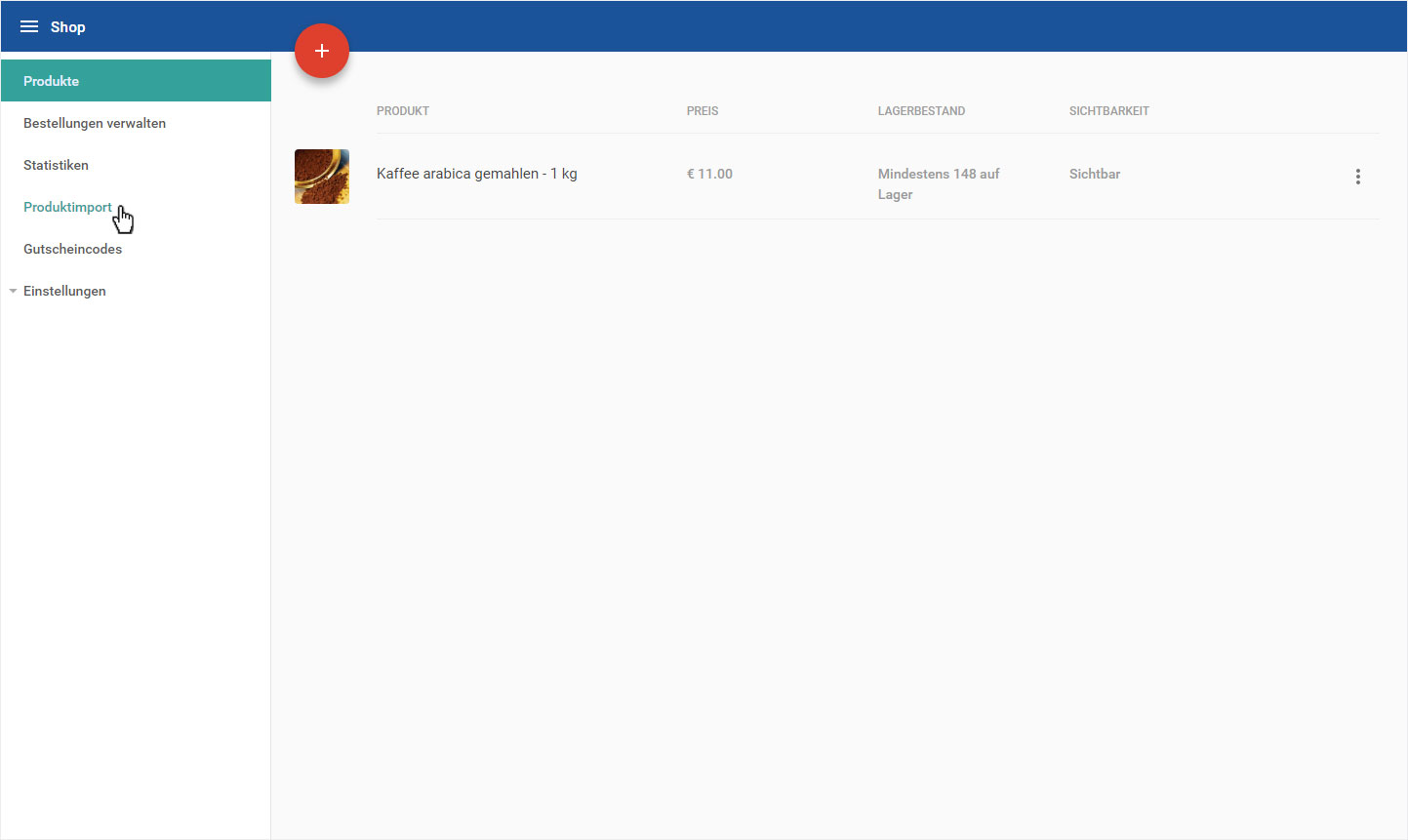Click the Shop title in header
This screenshot has height=840, width=1408.
68,27
